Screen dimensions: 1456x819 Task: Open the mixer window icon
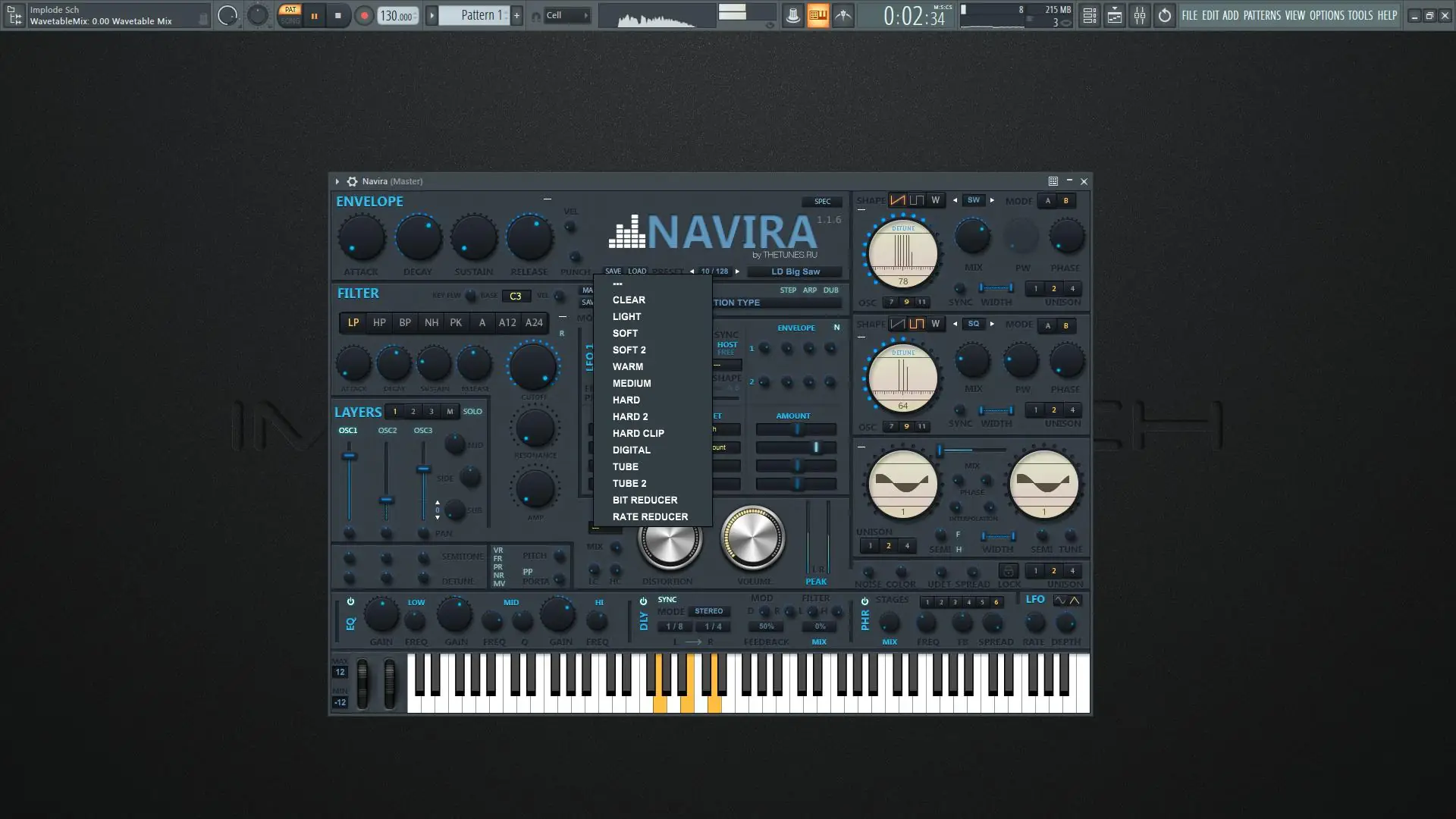[1140, 15]
